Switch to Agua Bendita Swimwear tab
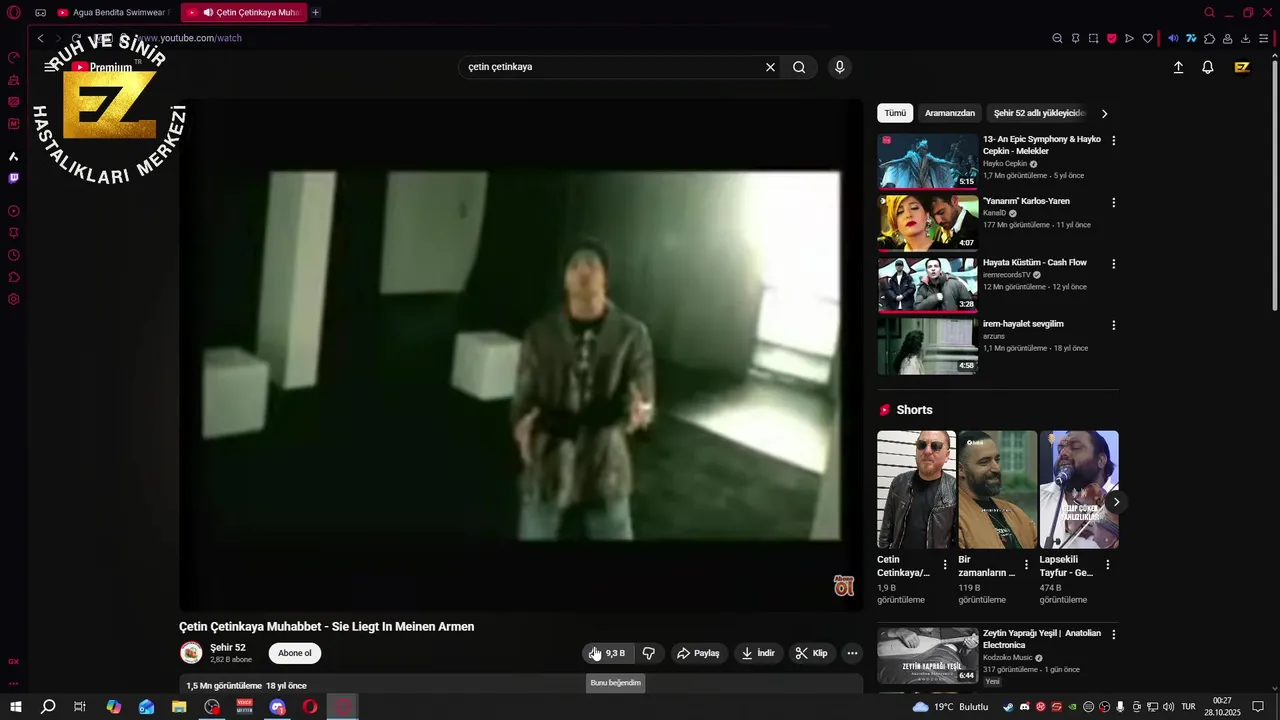Viewport: 1280px width, 720px height. (x=113, y=13)
